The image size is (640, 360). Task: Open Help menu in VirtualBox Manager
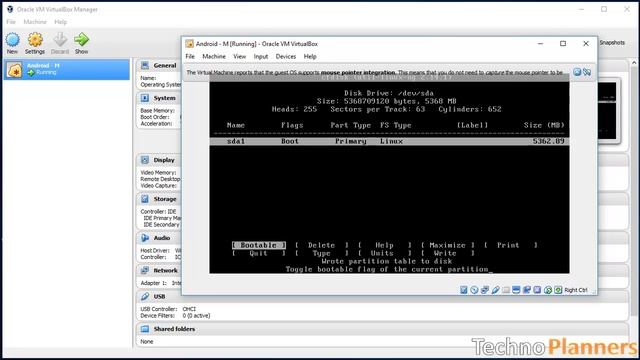click(60, 22)
